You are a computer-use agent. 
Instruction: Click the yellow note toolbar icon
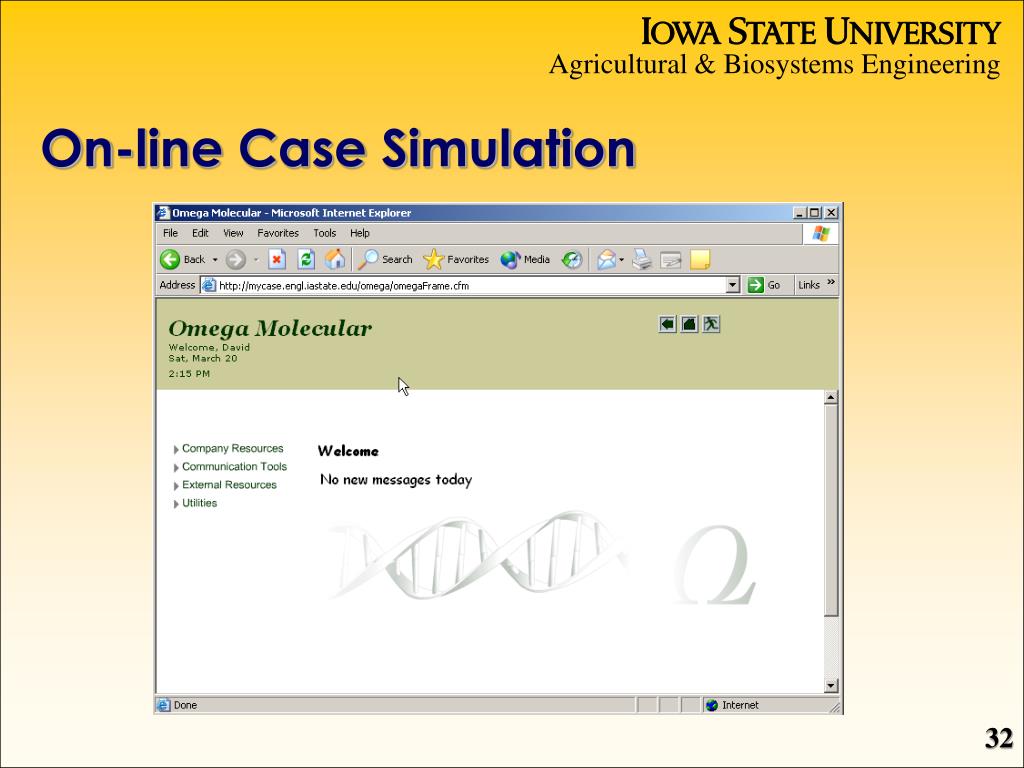pos(699,260)
